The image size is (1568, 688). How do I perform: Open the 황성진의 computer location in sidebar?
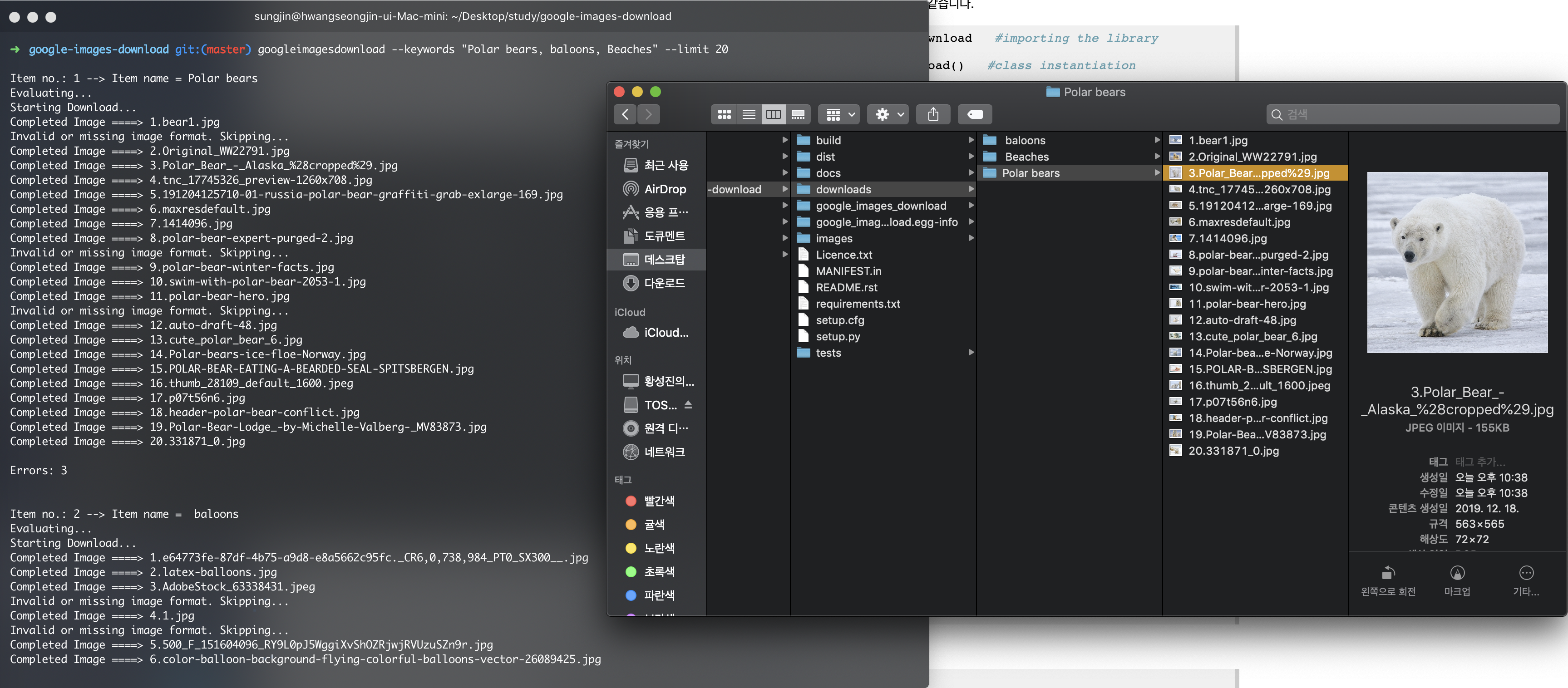click(x=657, y=381)
